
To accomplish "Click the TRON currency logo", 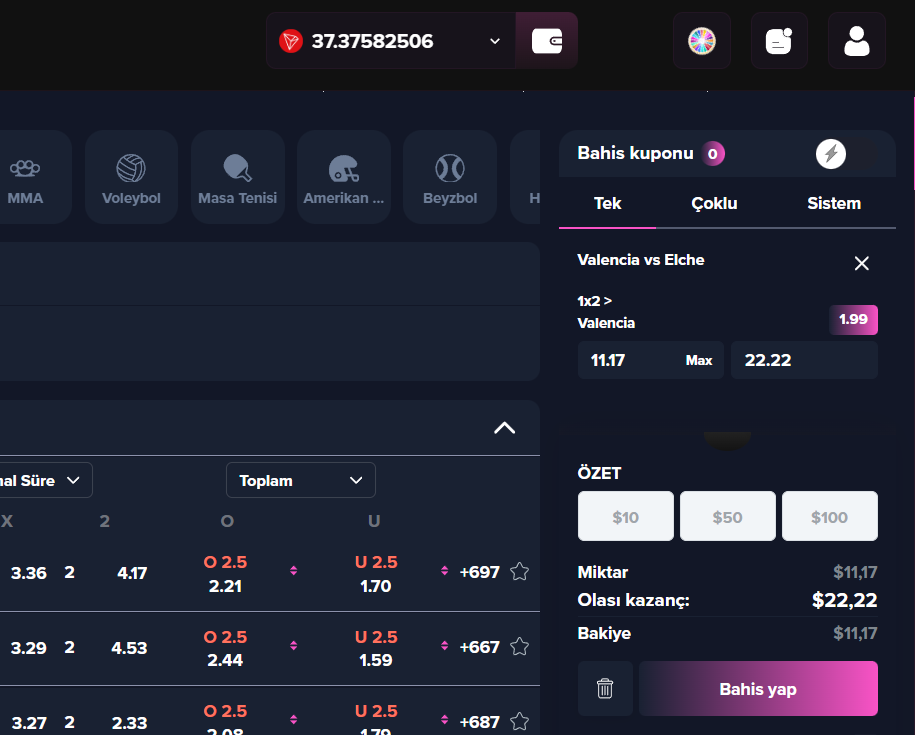I will (291, 41).
